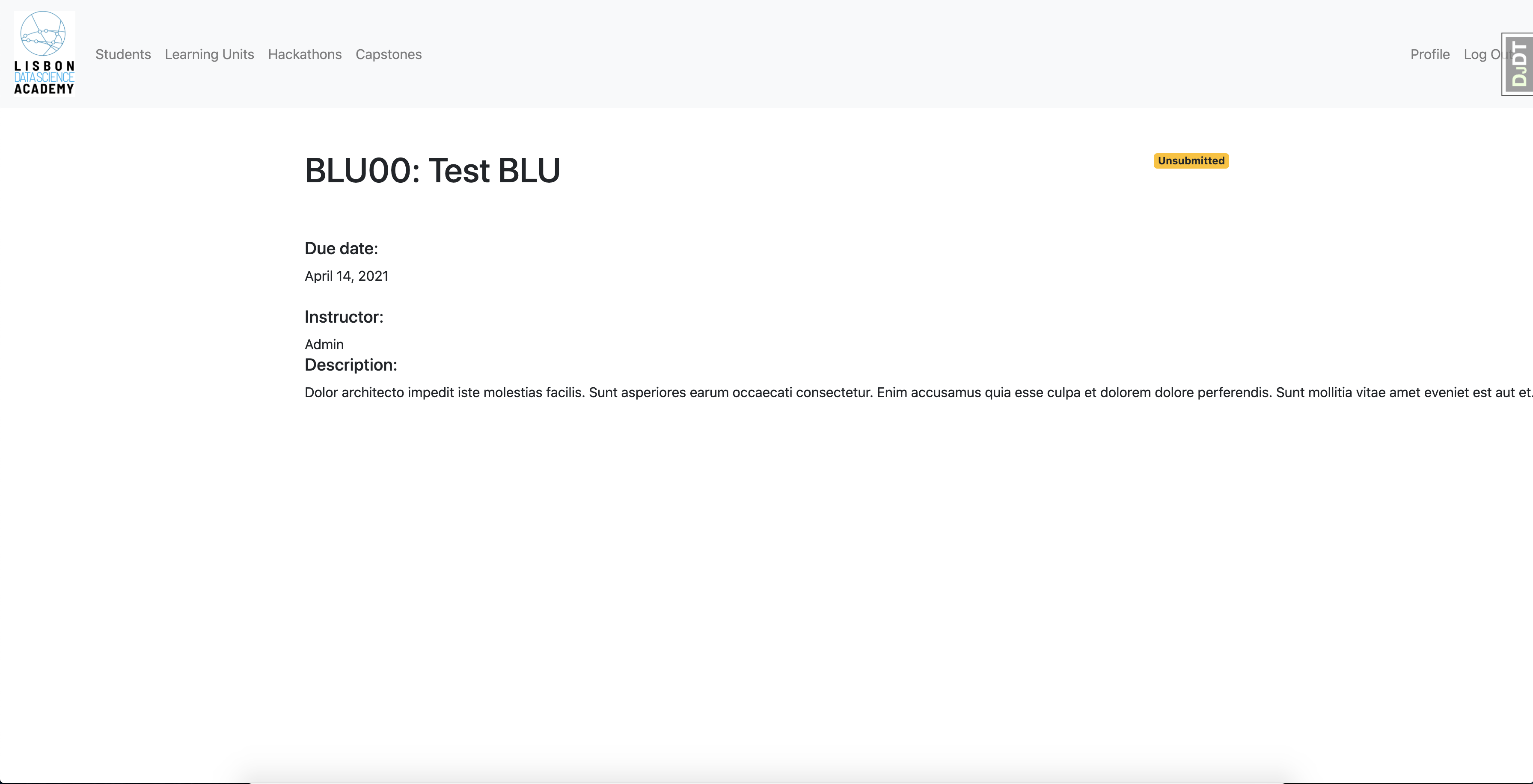The height and width of the screenshot is (784, 1533).
Task: Open the Students page
Action: coord(122,54)
